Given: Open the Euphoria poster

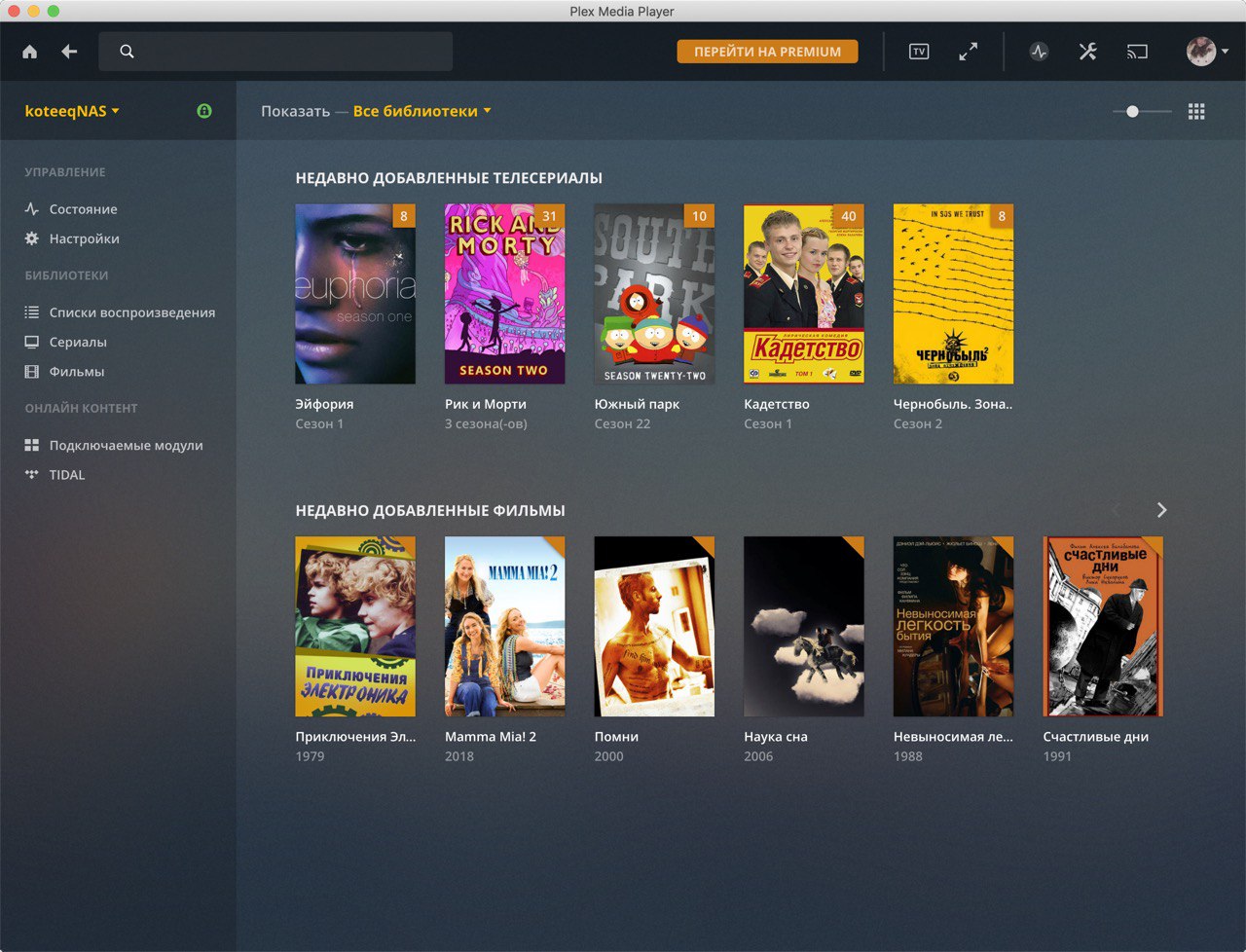Looking at the screenshot, I should point(355,294).
